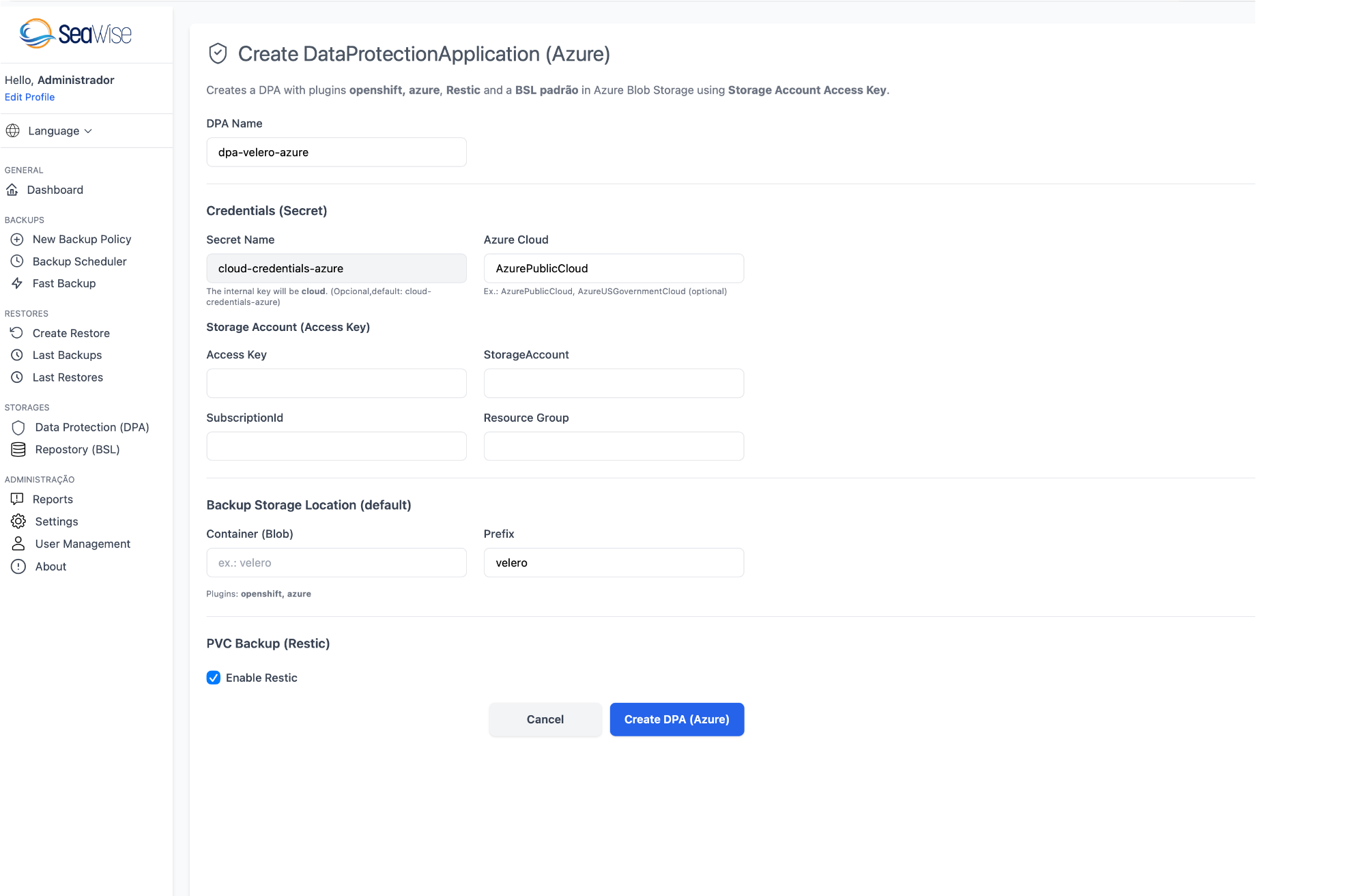Click the New Backup Policy plus icon
The image size is (1365, 896).
pos(17,240)
